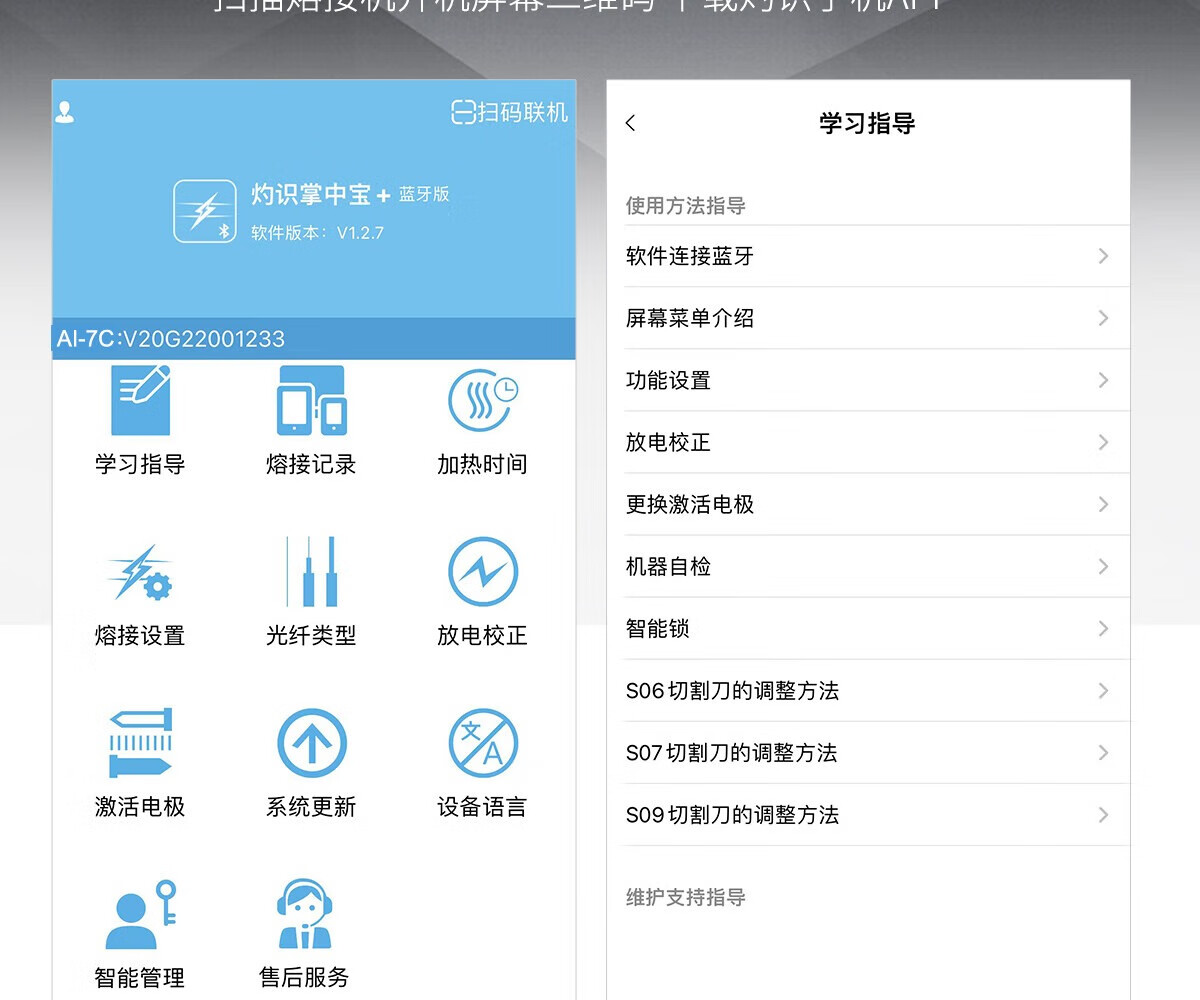Expand chevron on 功能设置 row
Screen dimensions: 1200x1000
1103,380
